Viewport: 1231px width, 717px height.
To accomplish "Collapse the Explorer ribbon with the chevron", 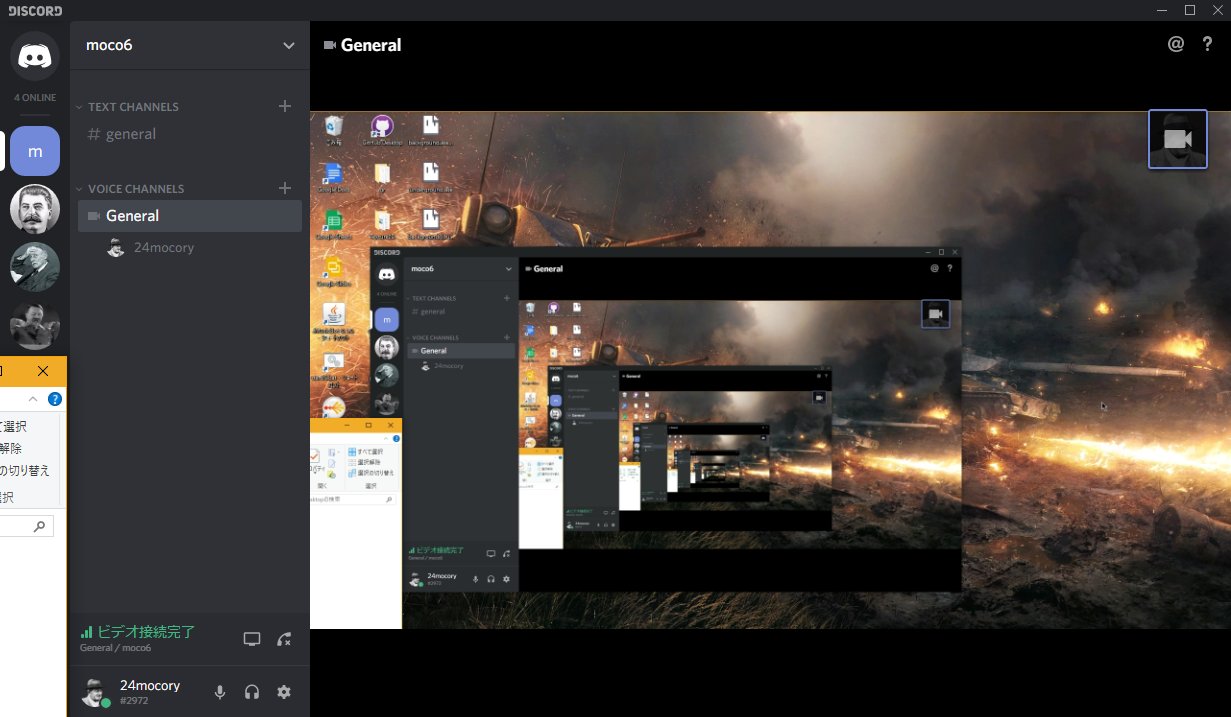I will (33, 399).
